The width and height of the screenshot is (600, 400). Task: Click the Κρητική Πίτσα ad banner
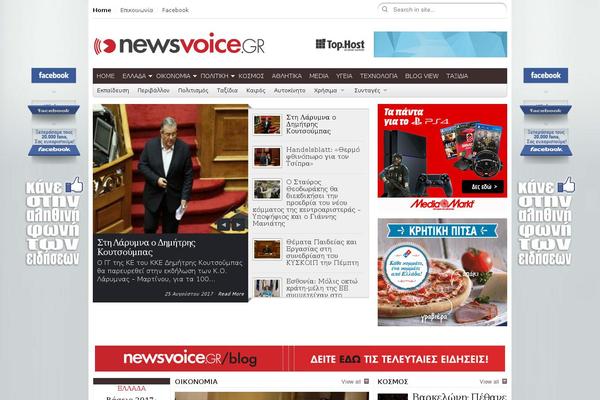coord(442,272)
